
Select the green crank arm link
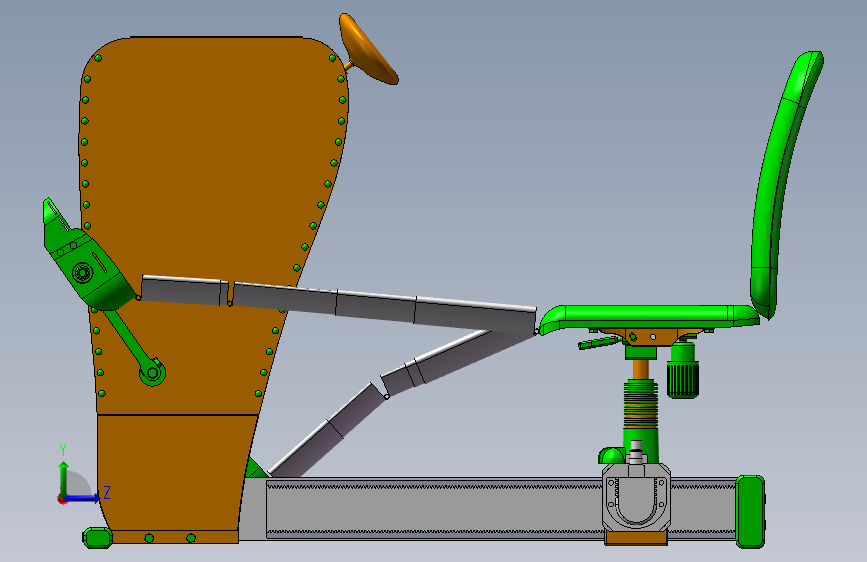[134, 347]
